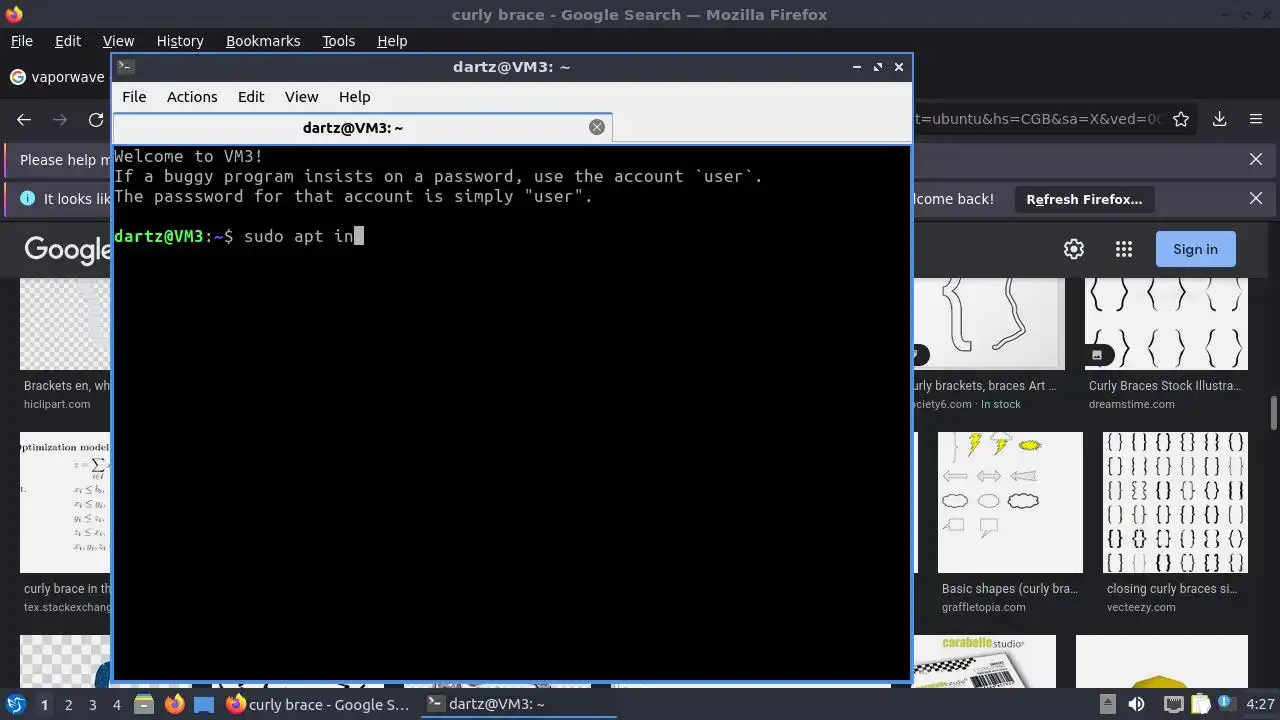The width and height of the screenshot is (1280, 720).
Task: Open the terminal View menu
Action: coord(301,97)
